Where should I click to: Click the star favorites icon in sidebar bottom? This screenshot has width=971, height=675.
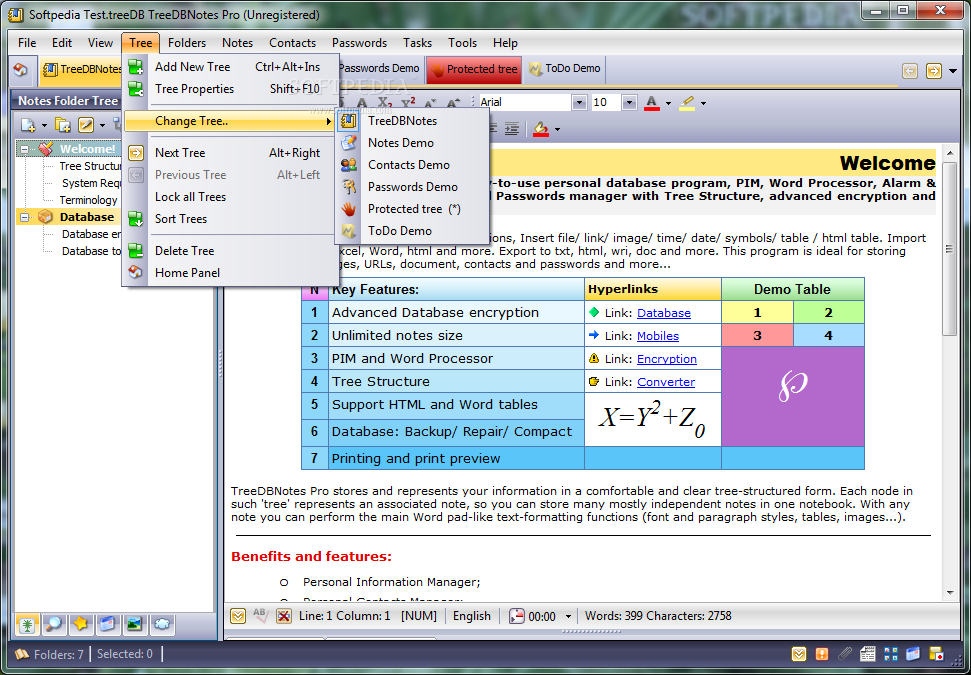coord(81,624)
